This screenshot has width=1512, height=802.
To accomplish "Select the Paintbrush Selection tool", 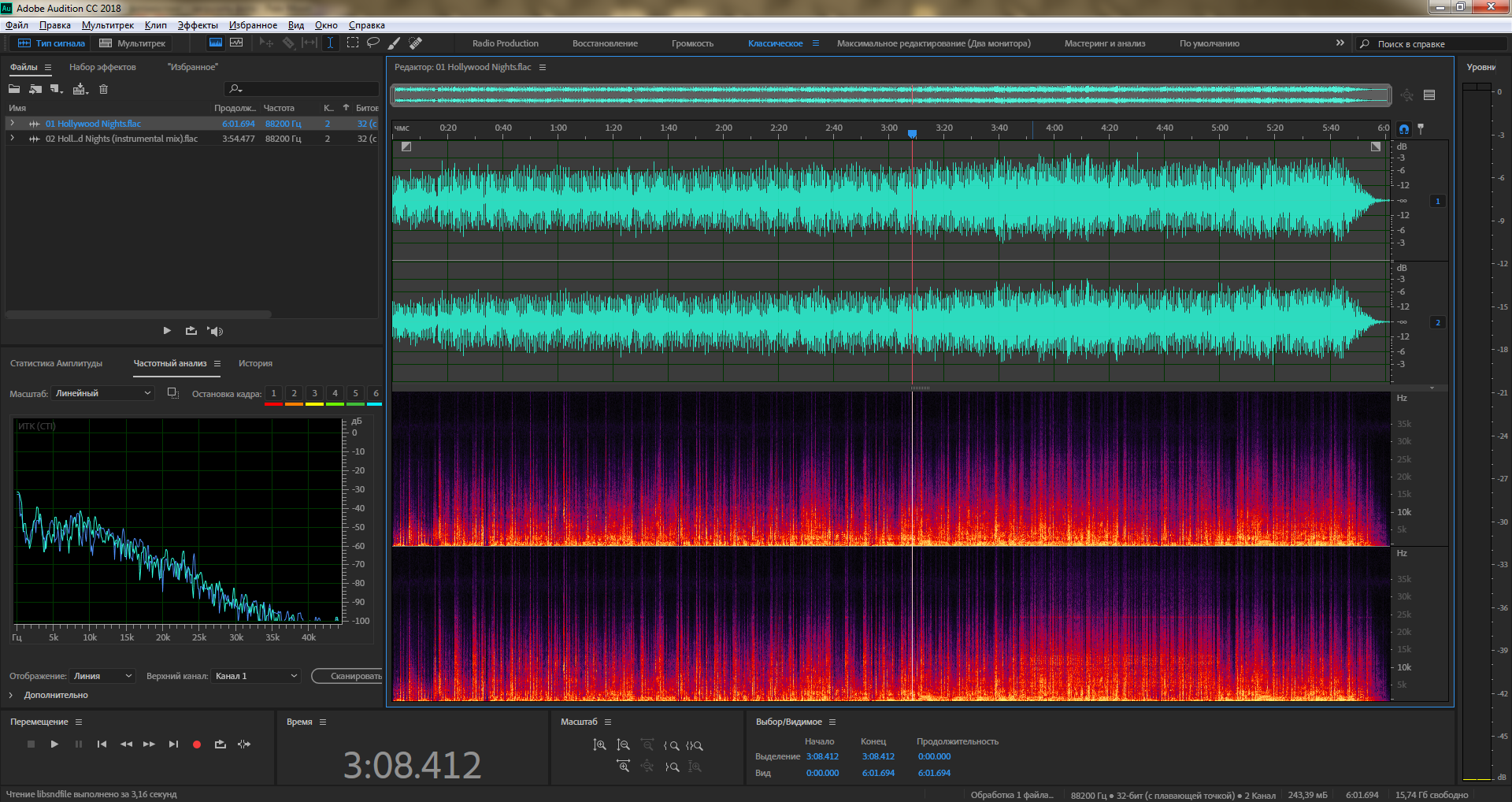I will pos(395,43).
